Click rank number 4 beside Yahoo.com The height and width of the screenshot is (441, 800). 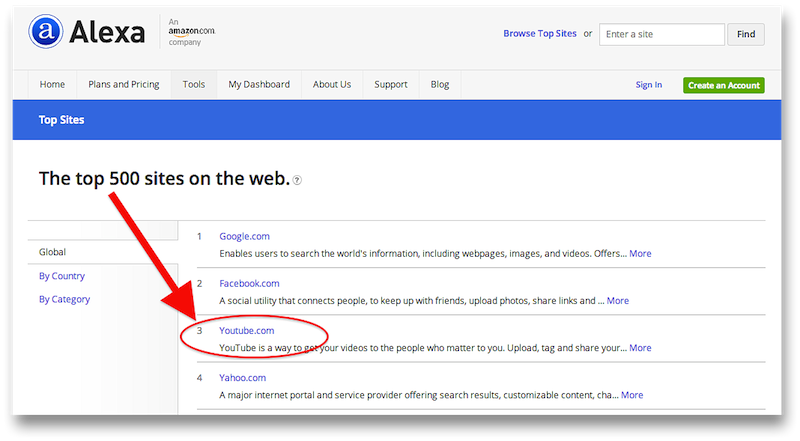click(x=199, y=378)
